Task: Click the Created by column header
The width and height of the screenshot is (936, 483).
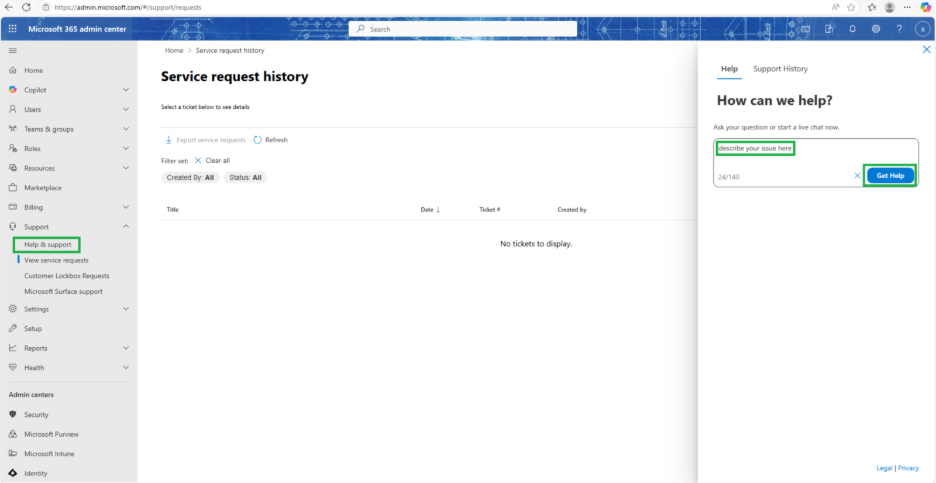Action: click(x=572, y=210)
